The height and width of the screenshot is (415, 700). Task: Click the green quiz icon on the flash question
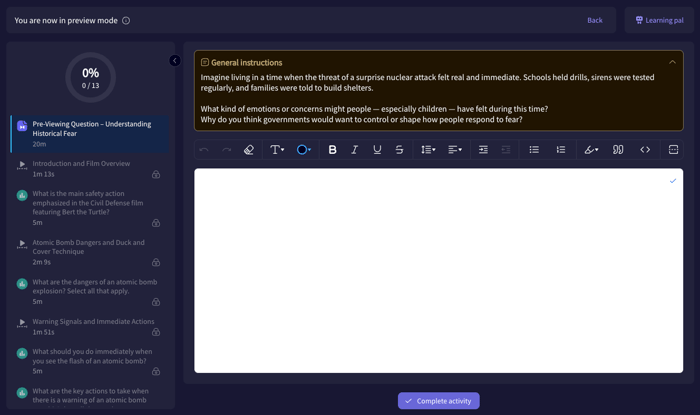click(22, 353)
